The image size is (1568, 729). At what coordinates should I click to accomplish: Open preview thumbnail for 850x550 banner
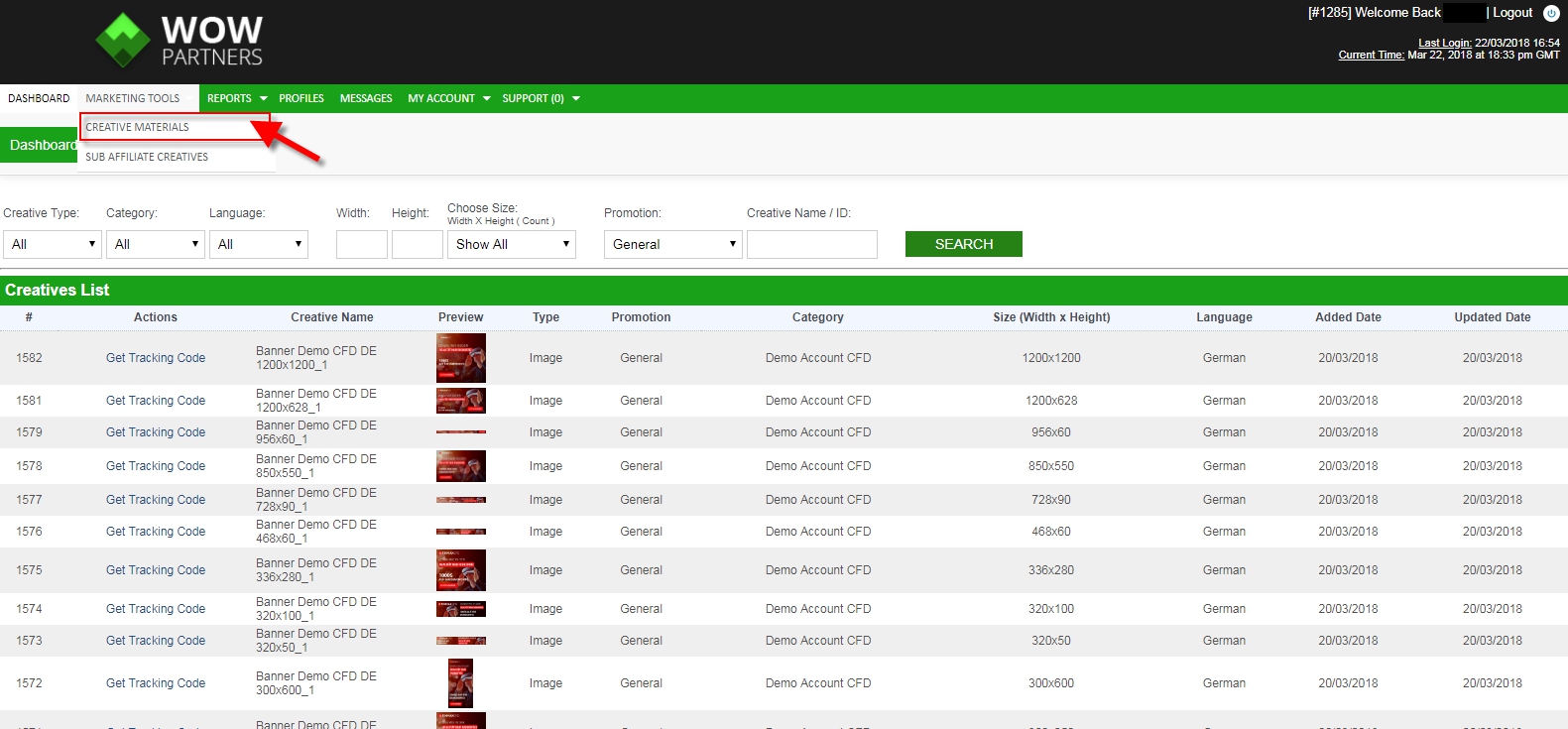tap(461, 466)
